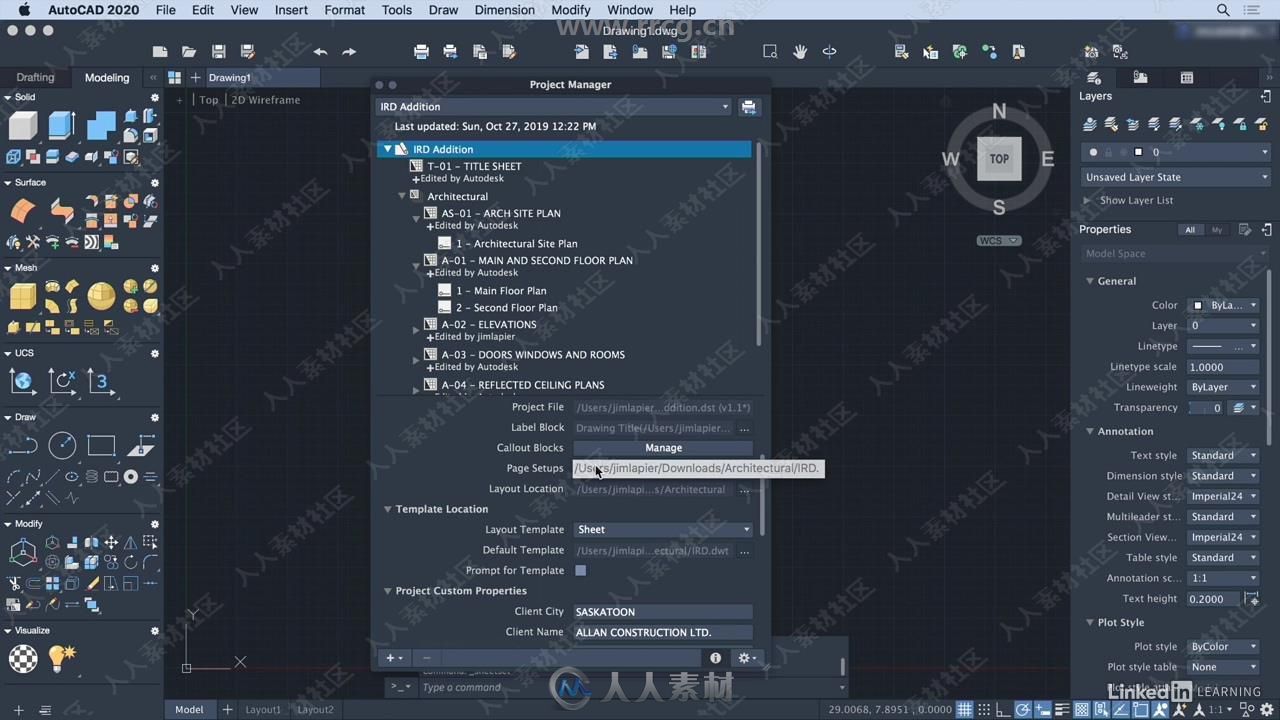
Task: Click the New drawing toolbar icon
Action: coord(160,52)
